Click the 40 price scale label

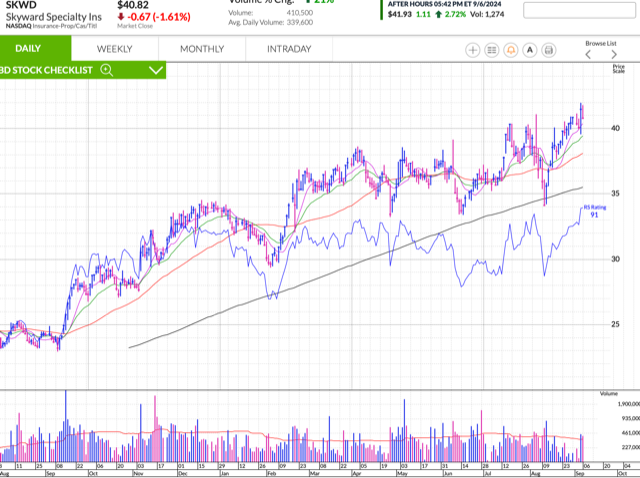click(x=616, y=128)
